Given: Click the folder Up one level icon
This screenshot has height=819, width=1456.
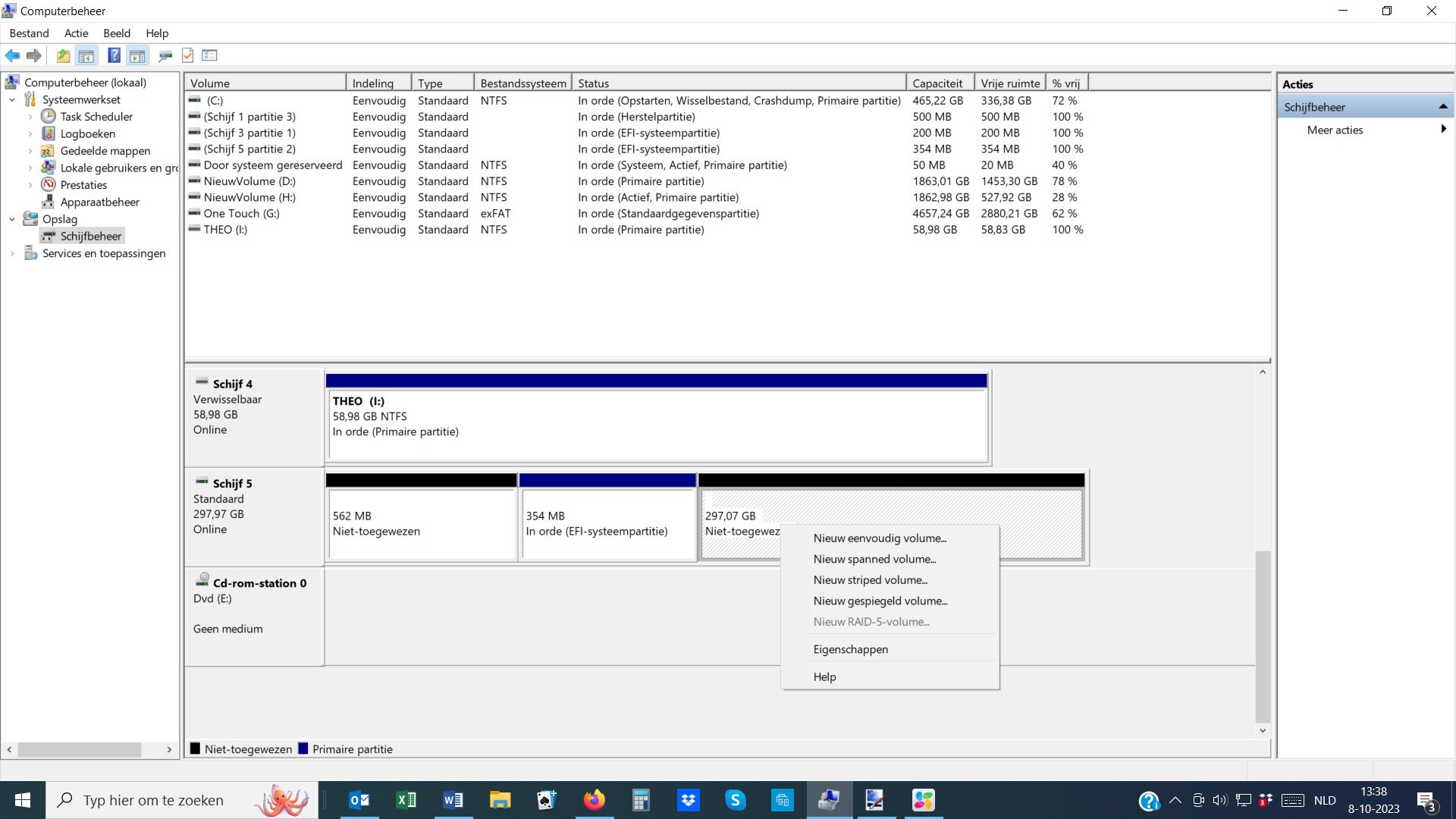Looking at the screenshot, I should coord(63,55).
